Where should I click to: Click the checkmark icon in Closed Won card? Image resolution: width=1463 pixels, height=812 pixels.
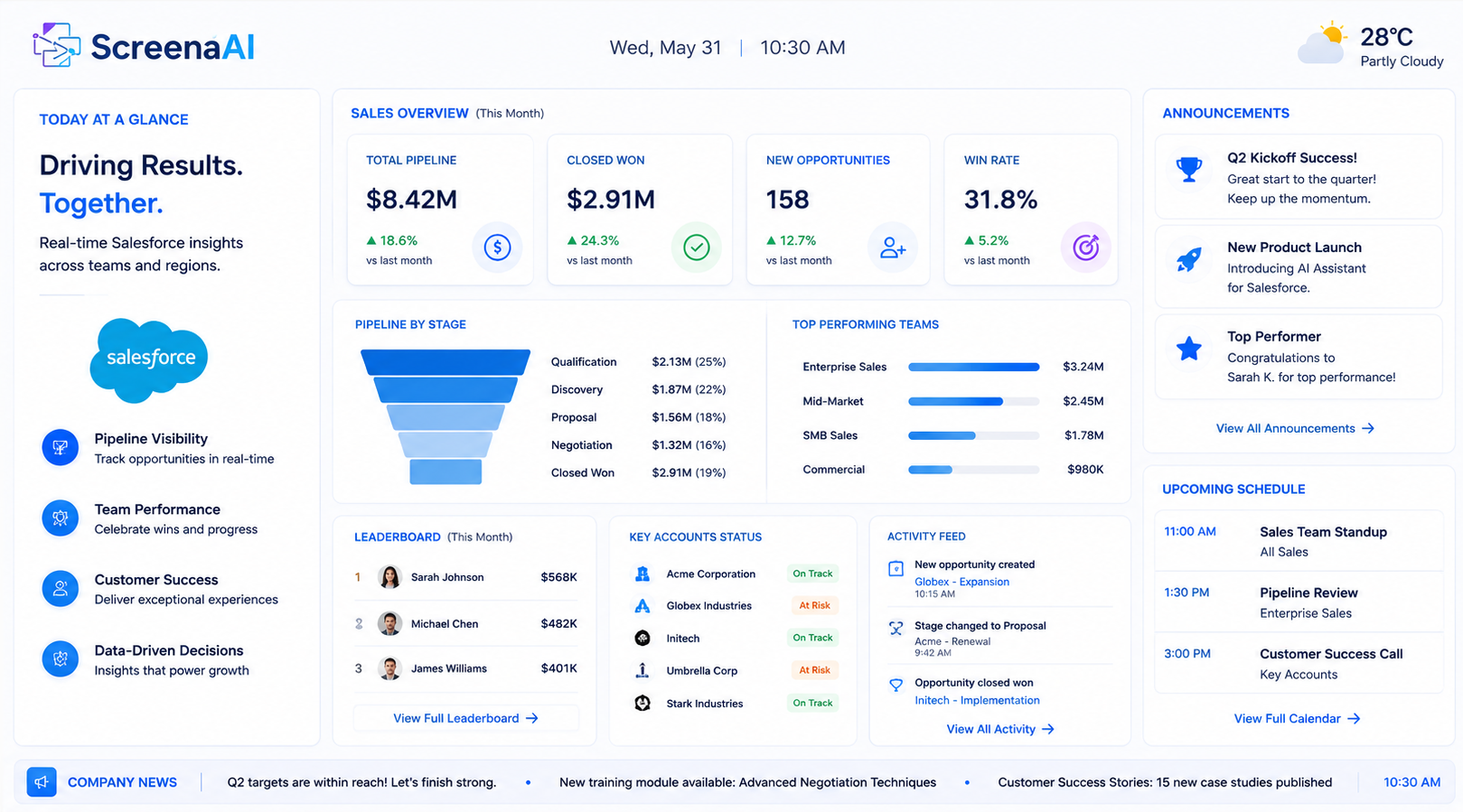pyautogui.click(x=696, y=247)
